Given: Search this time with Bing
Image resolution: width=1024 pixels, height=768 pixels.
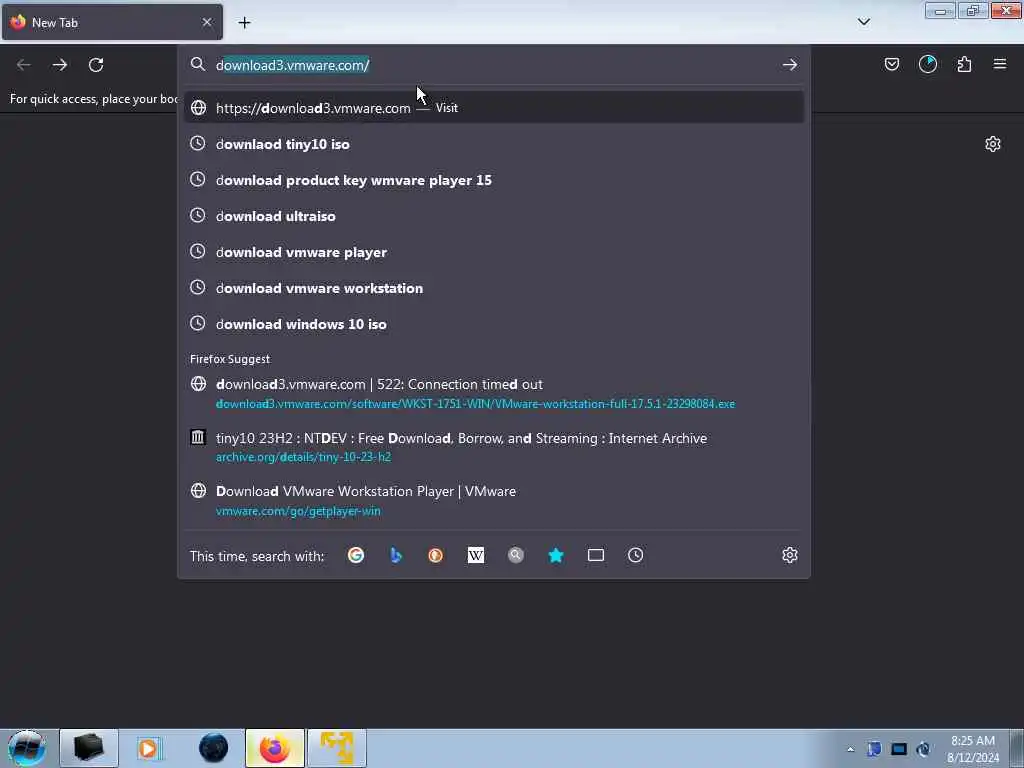Looking at the screenshot, I should pyautogui.click(x=396, y=555).
